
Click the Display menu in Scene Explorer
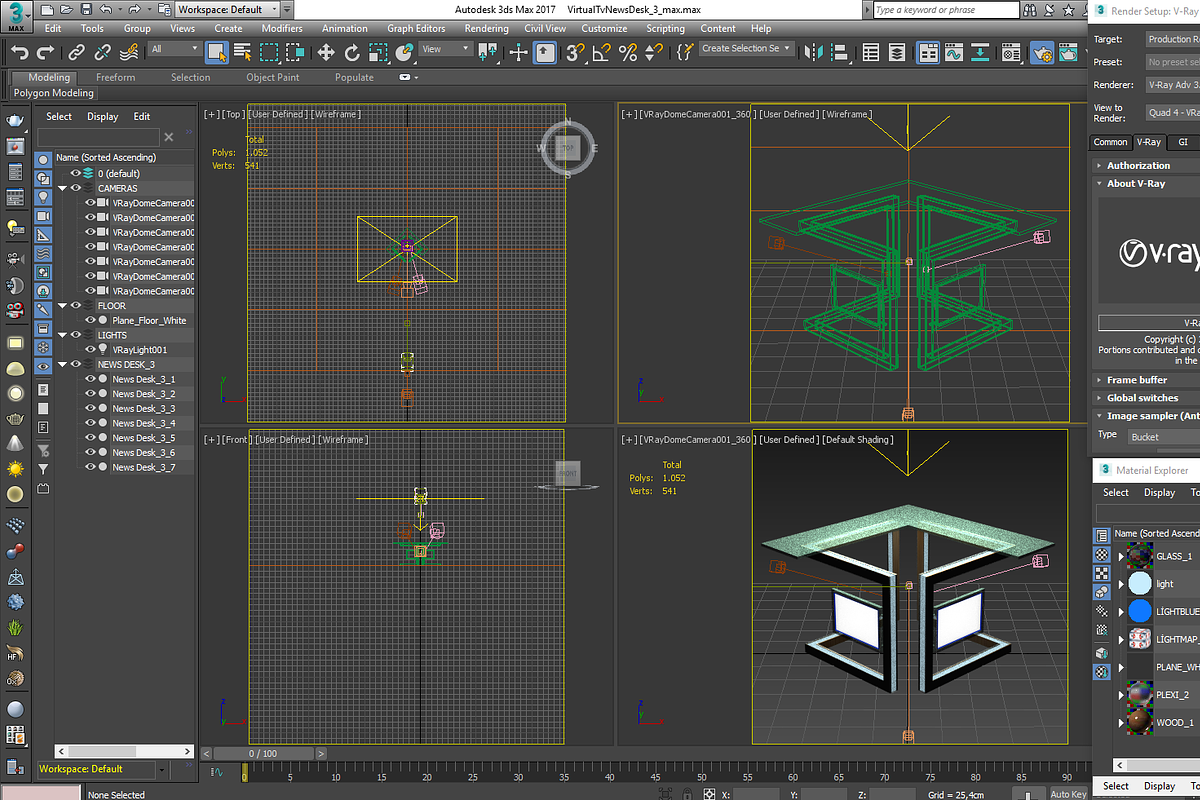[x=102, y=116]
